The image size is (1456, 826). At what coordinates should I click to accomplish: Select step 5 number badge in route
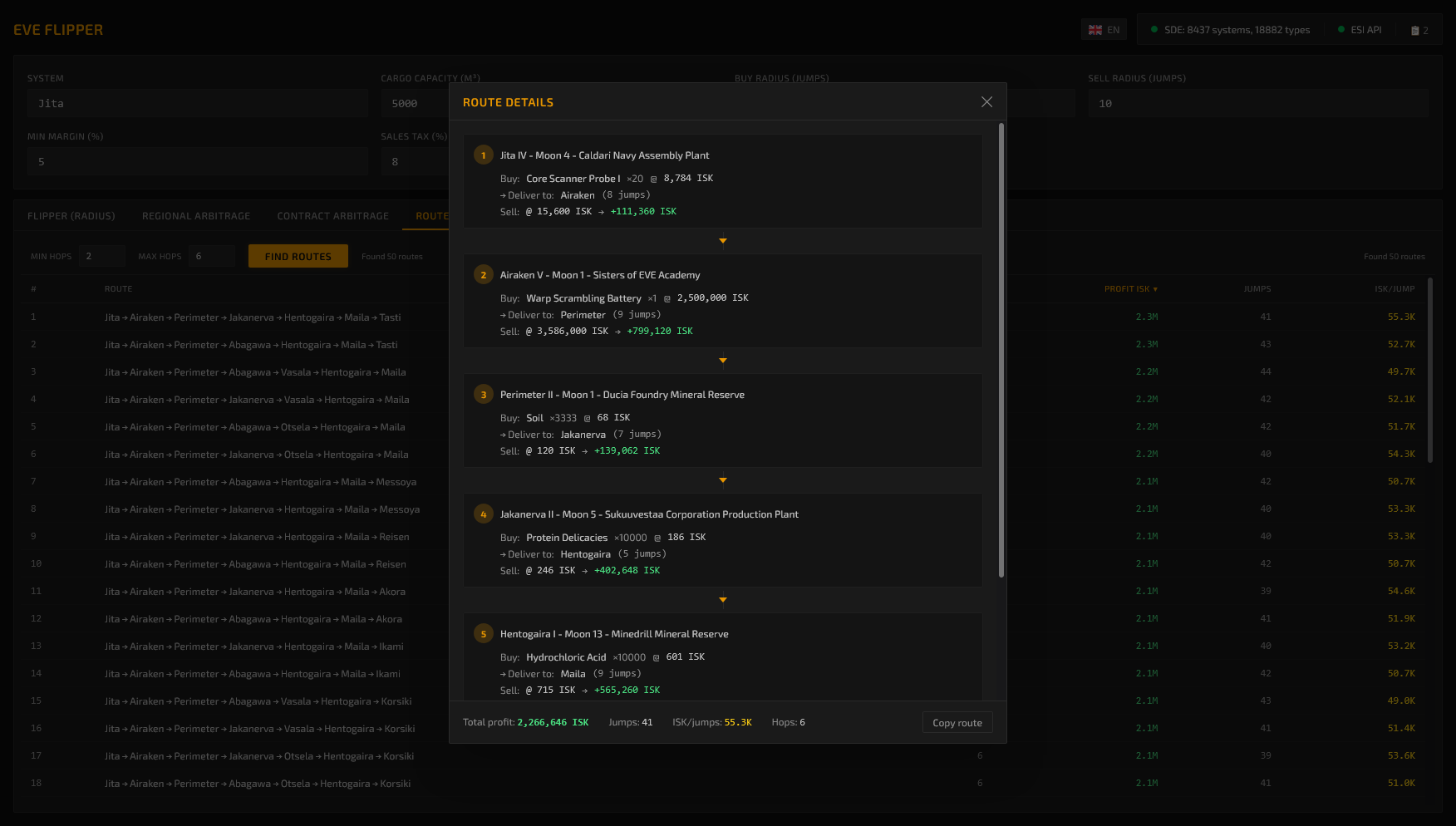coord(484,634)
